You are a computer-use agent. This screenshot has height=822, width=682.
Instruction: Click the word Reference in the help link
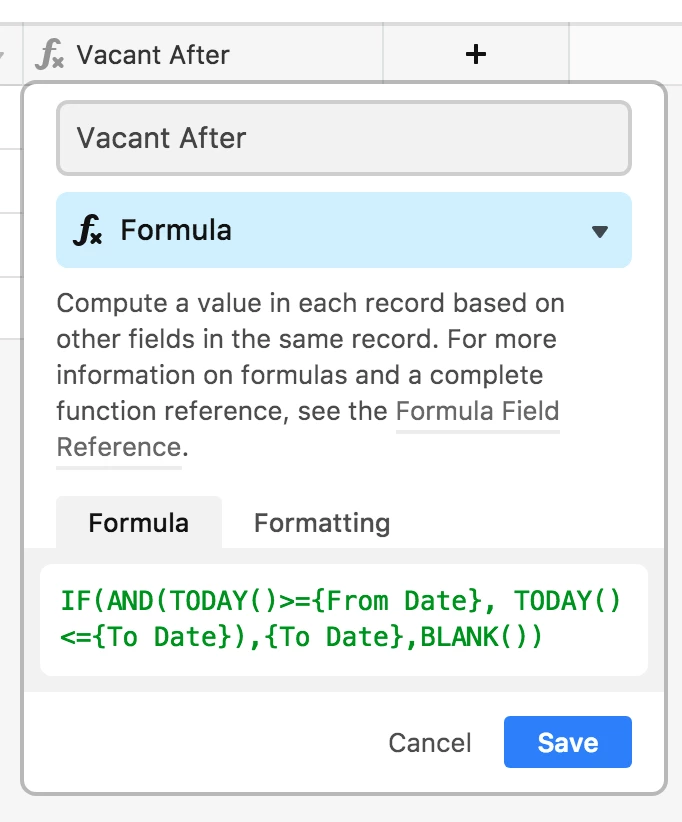click(118, 447)
